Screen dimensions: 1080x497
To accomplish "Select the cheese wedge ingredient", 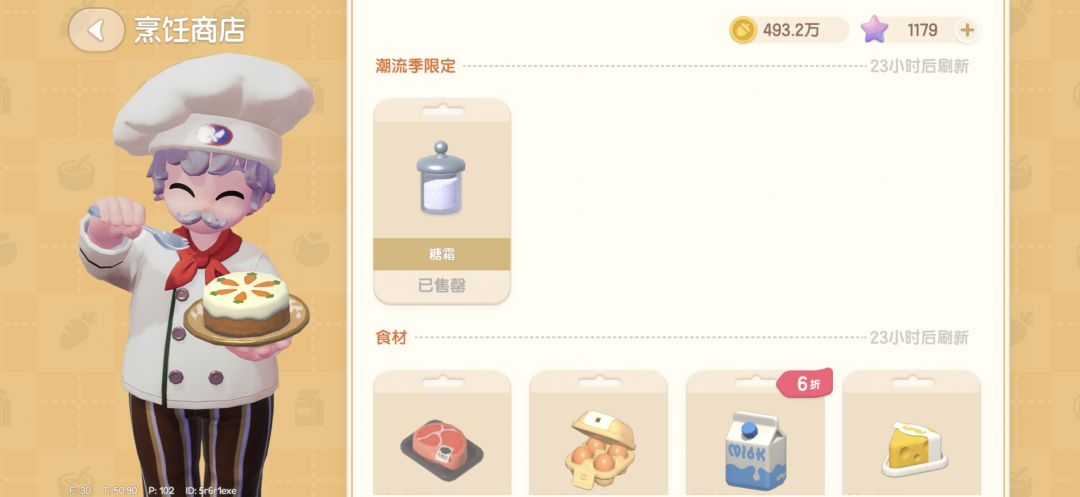I will 912,449.
